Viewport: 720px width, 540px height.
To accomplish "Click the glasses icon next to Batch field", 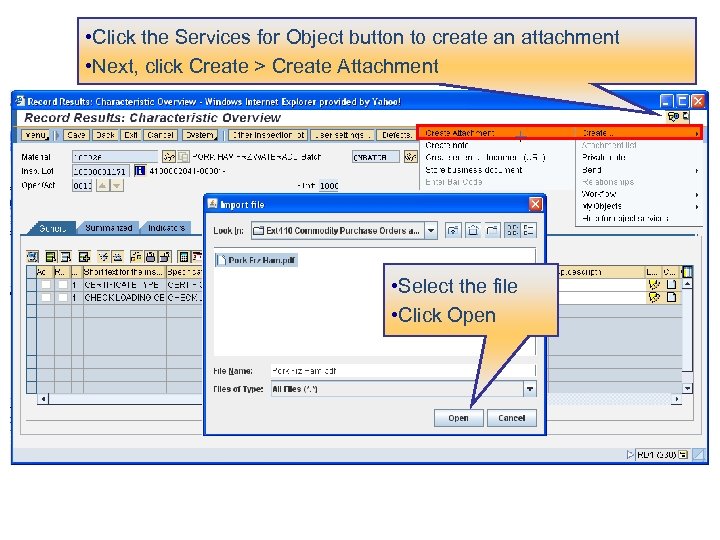I will pyautogui.click(x=410, y=157).
